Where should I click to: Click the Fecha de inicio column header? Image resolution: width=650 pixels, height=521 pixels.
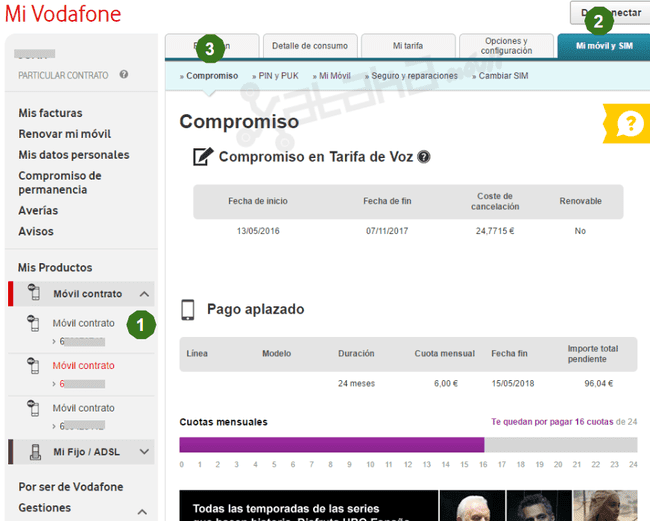click(x=258, y=201)
